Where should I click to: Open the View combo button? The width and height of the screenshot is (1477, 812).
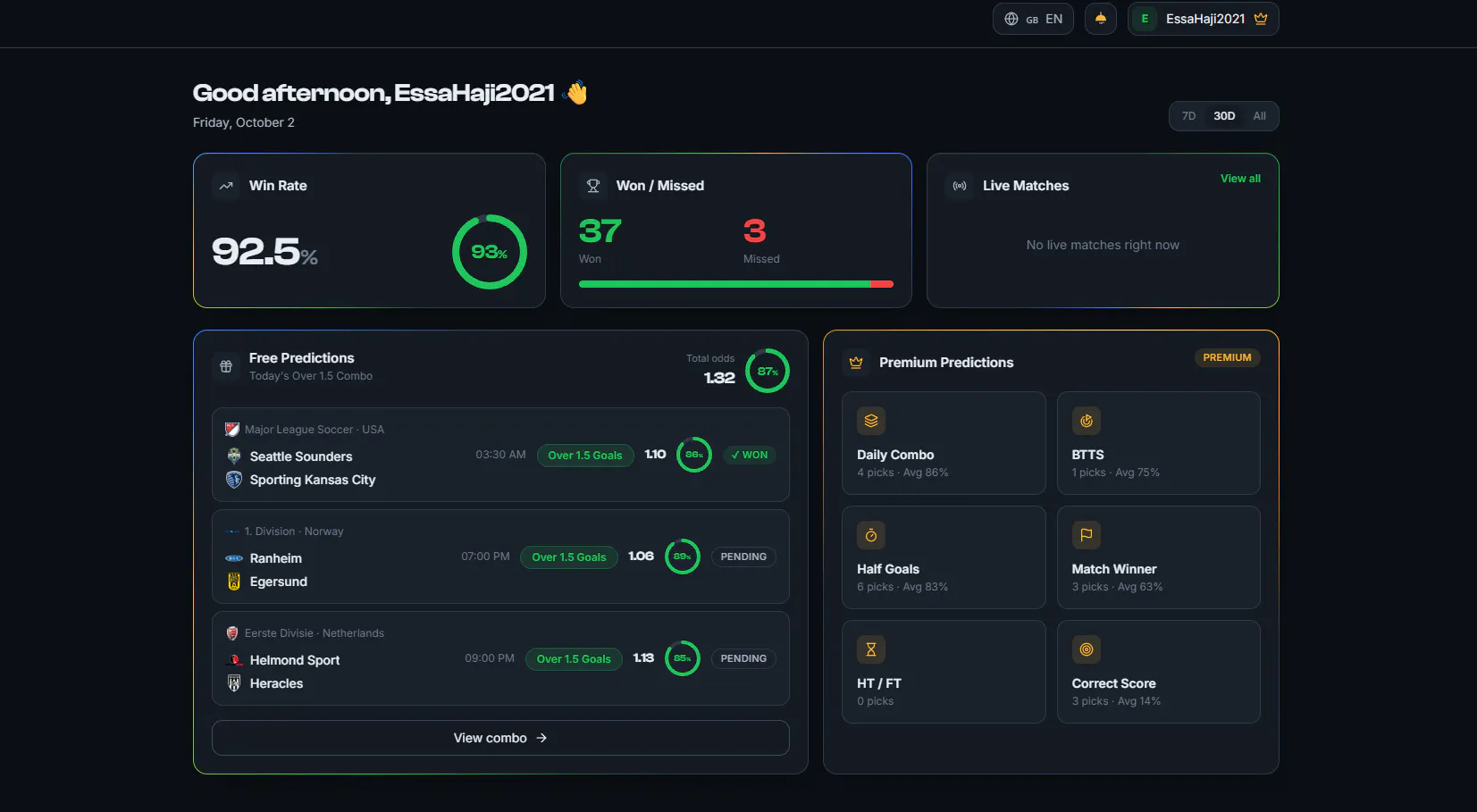(x=500, y=738)
